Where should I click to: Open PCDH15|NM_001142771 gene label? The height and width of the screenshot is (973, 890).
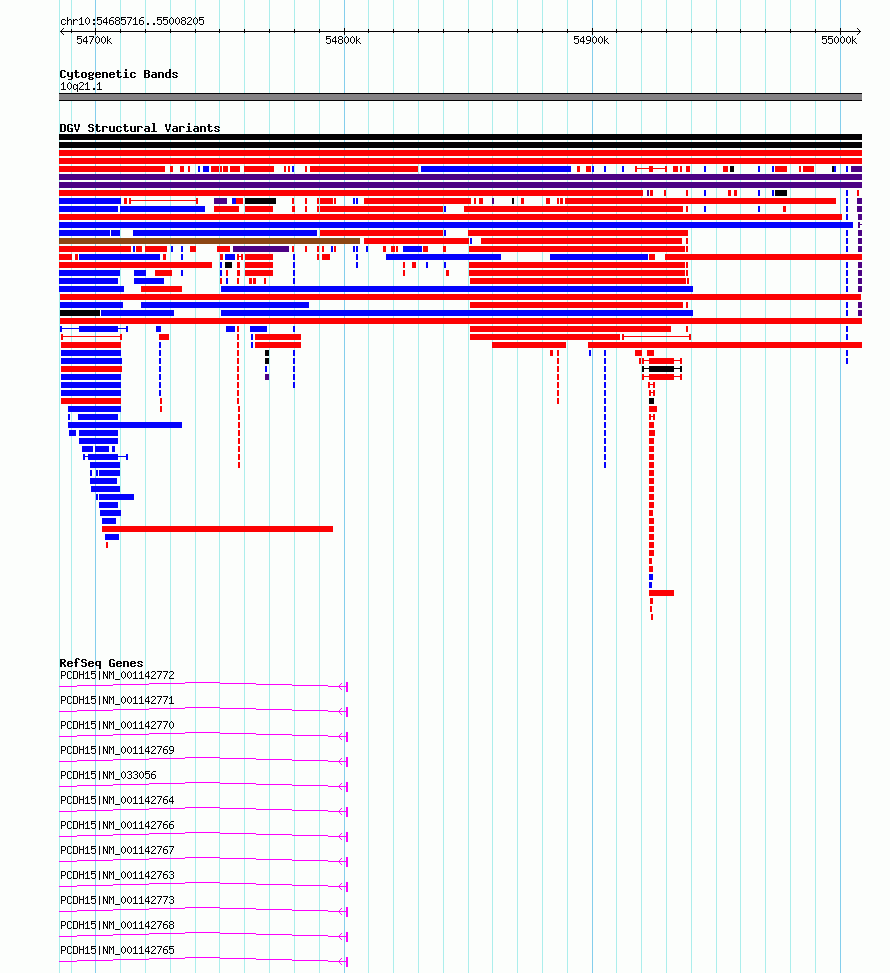point(117,700)
